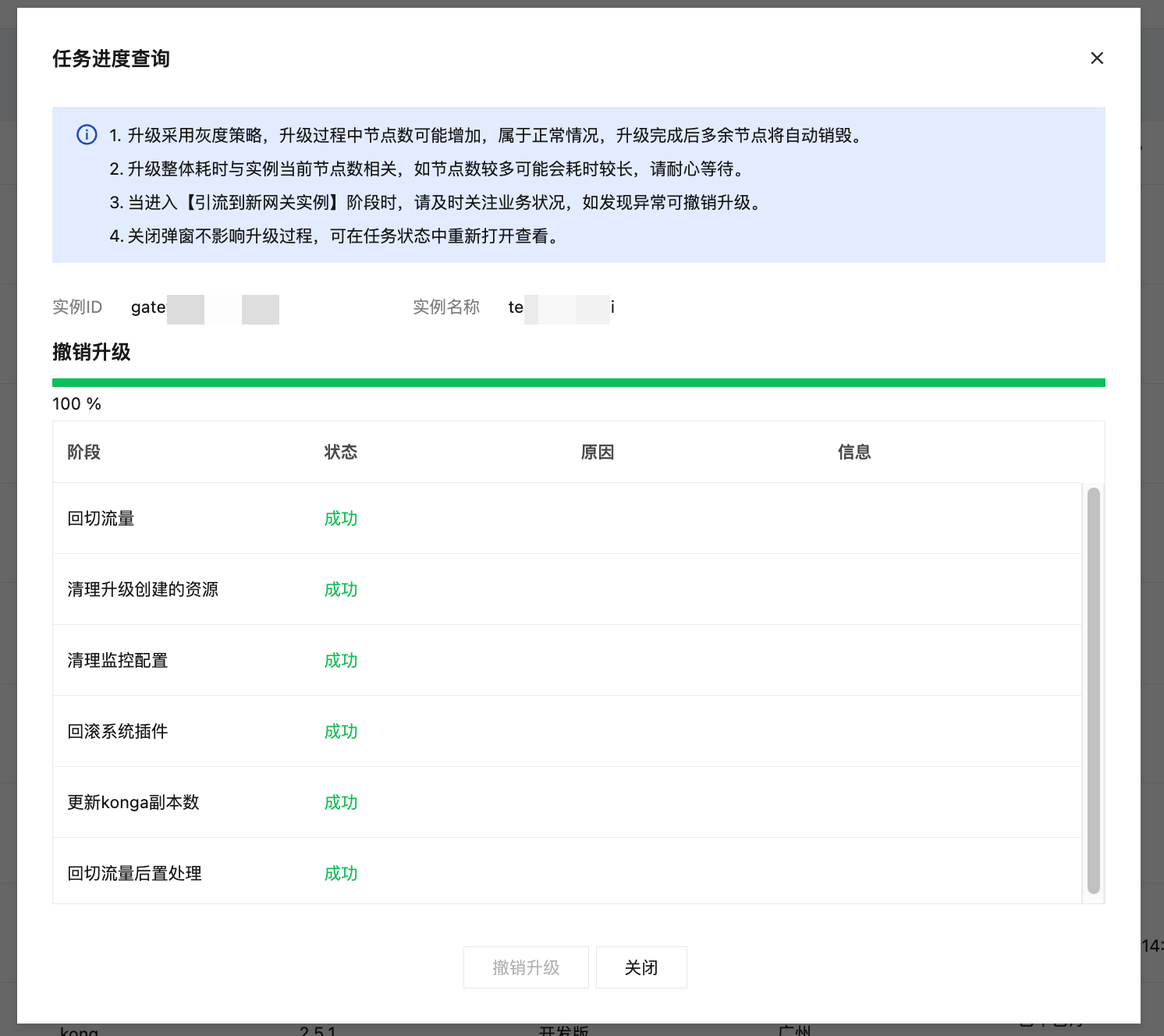
Task: Click the 状态 column header
Action: (x=341, y=452)
